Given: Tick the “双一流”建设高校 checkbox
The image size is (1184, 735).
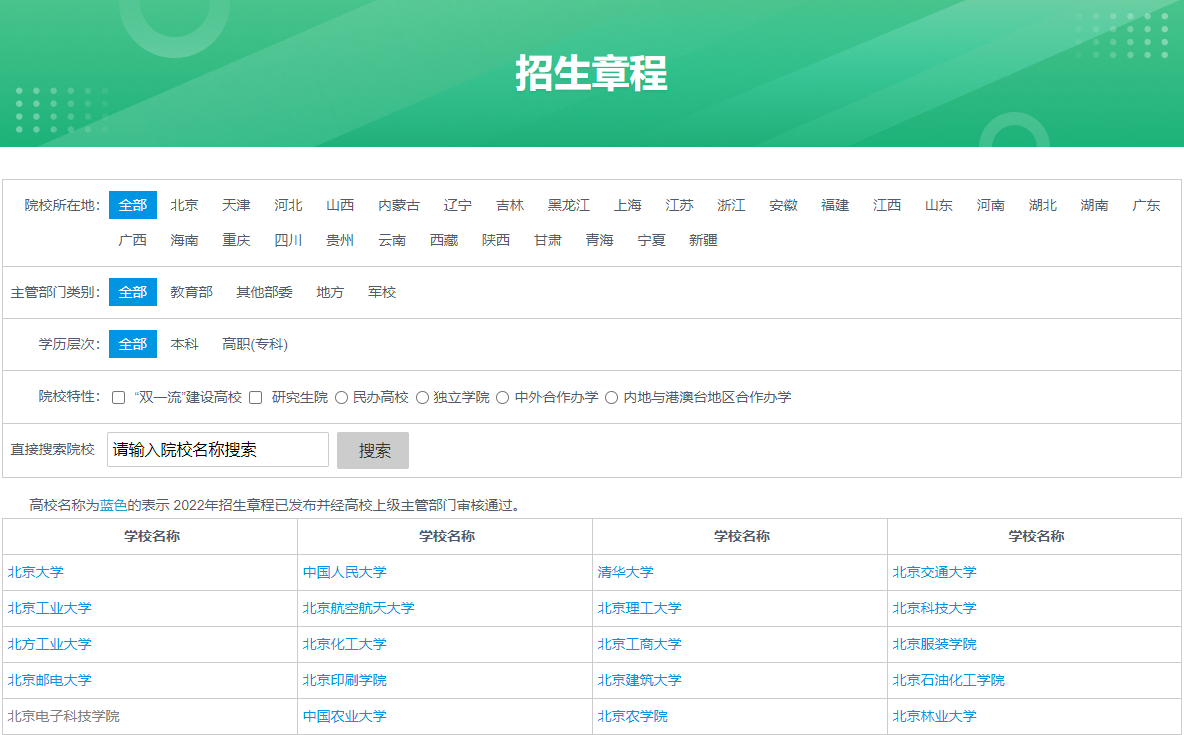Looking at the screenshot, I should tap(119, 397).
